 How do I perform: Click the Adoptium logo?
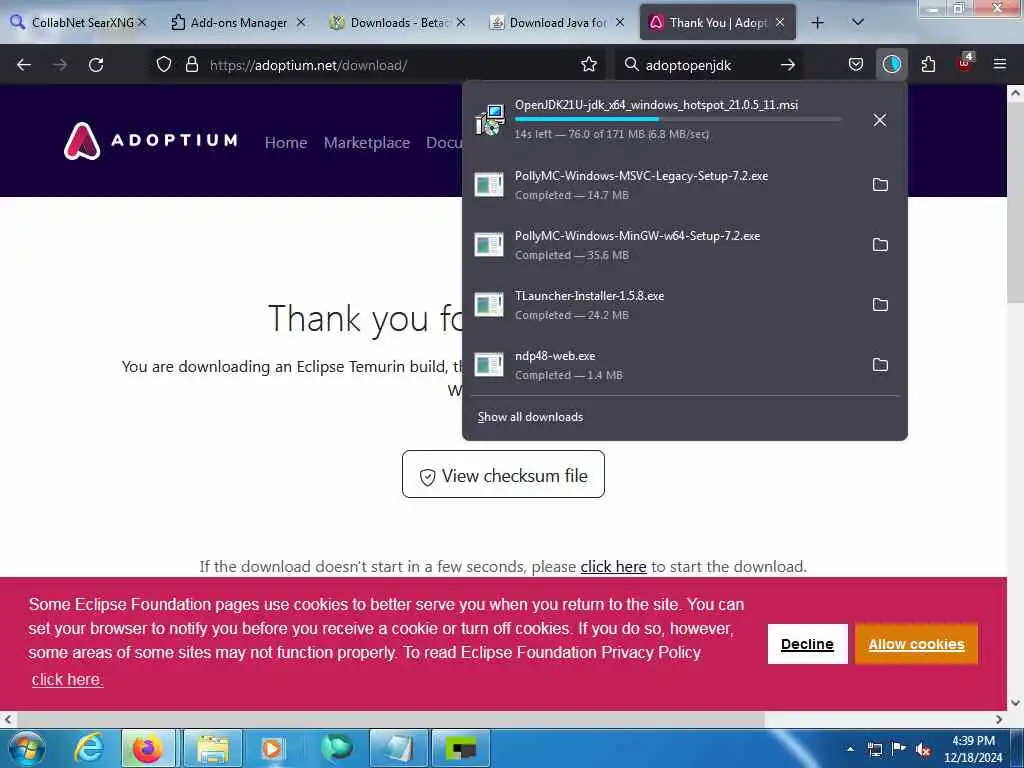pyautogui.click(x=151, y=140)
